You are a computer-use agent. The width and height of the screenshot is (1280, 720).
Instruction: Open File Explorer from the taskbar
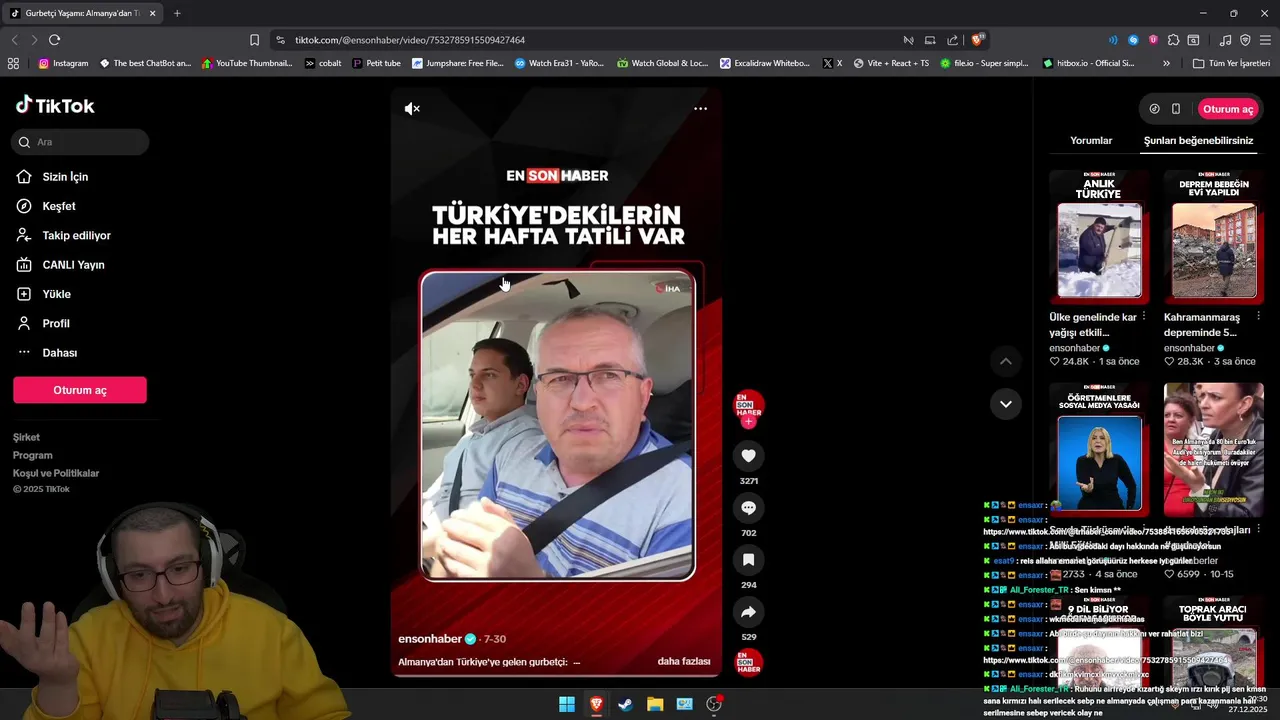point(655,704)
